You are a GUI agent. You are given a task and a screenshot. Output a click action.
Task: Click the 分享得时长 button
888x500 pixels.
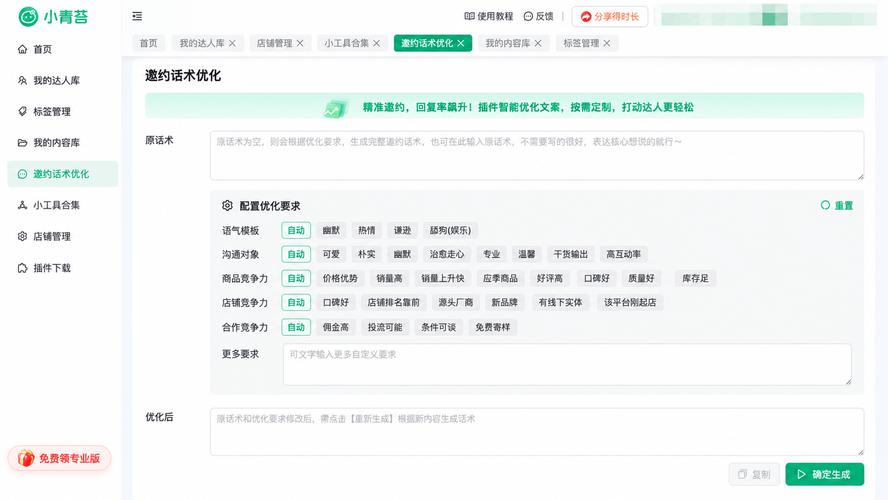coord(609,16)
